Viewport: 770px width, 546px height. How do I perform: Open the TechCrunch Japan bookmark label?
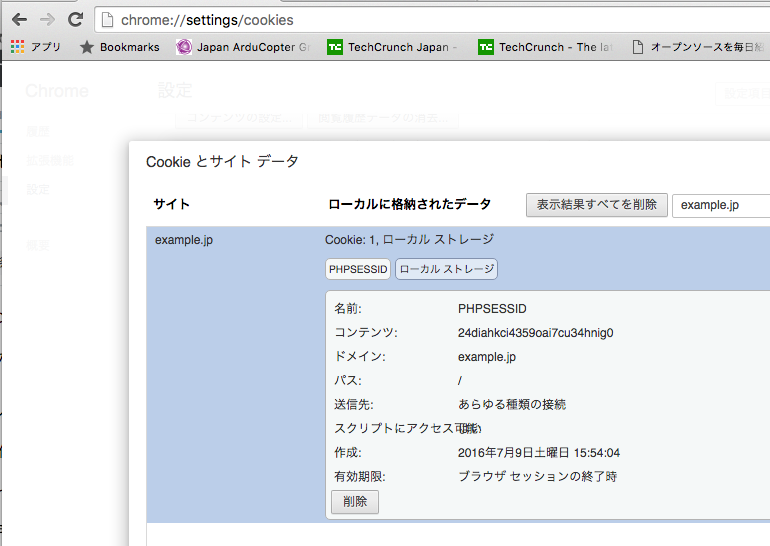pos(402,47)
